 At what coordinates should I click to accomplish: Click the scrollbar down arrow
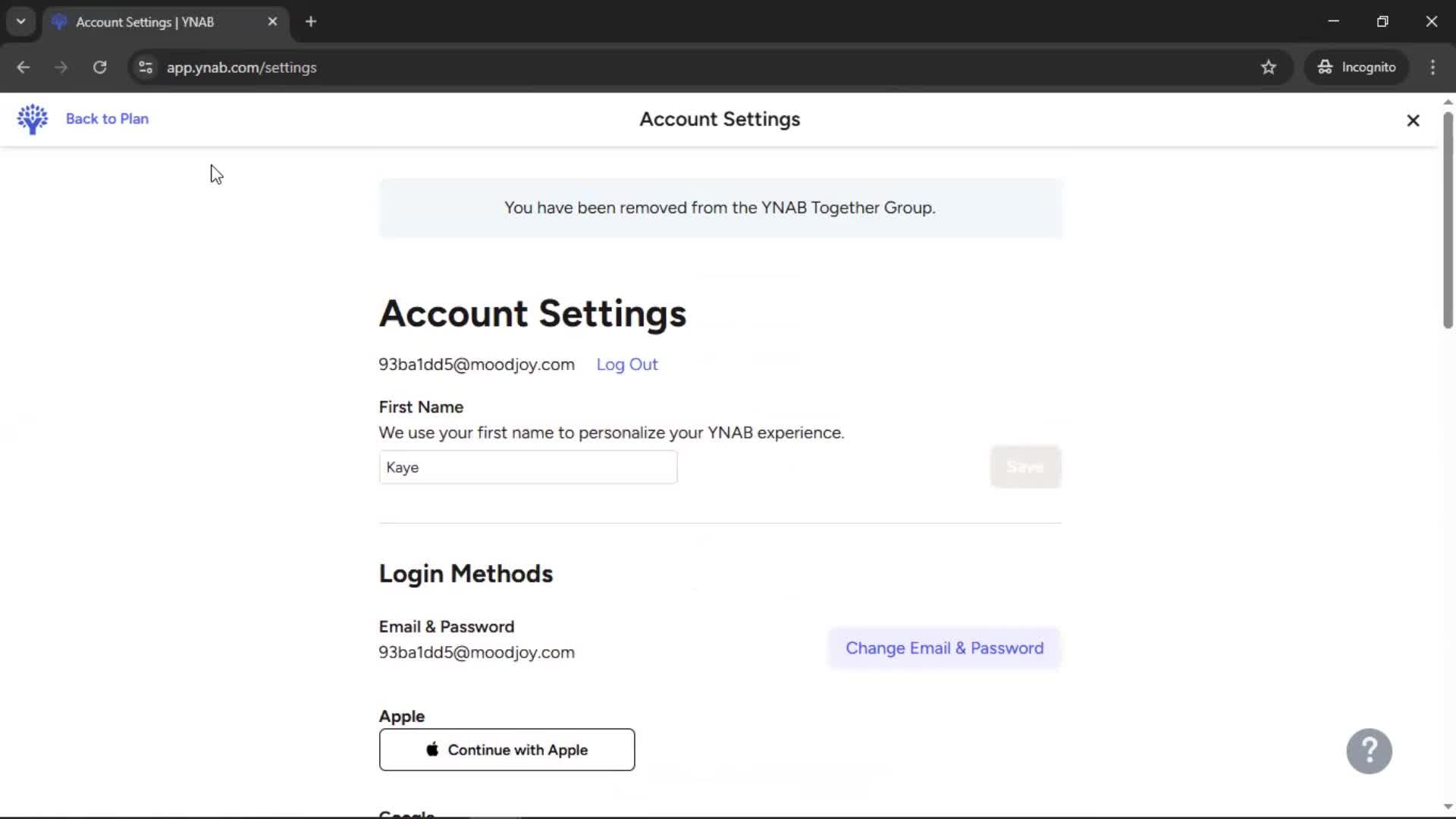tap(1448, 807)
